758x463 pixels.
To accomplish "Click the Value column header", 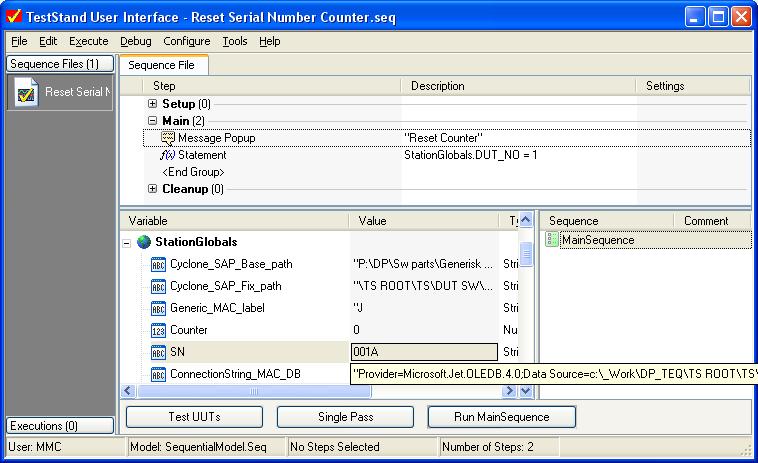I will point(423,221).
